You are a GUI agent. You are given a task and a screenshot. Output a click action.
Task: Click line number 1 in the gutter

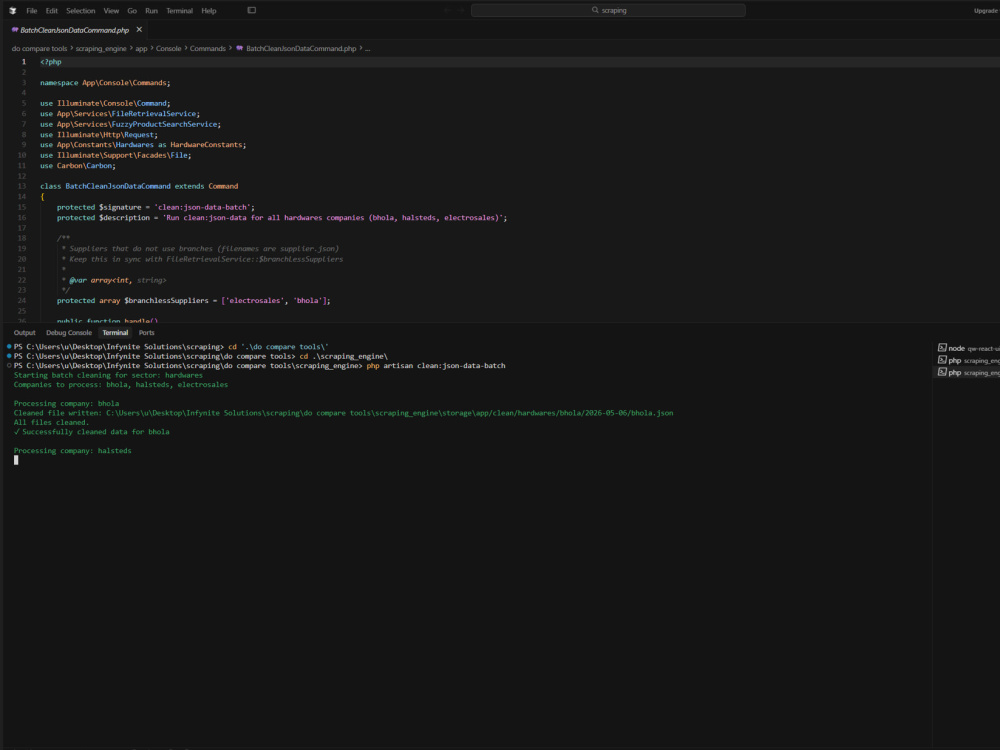[x=24, y=62]
